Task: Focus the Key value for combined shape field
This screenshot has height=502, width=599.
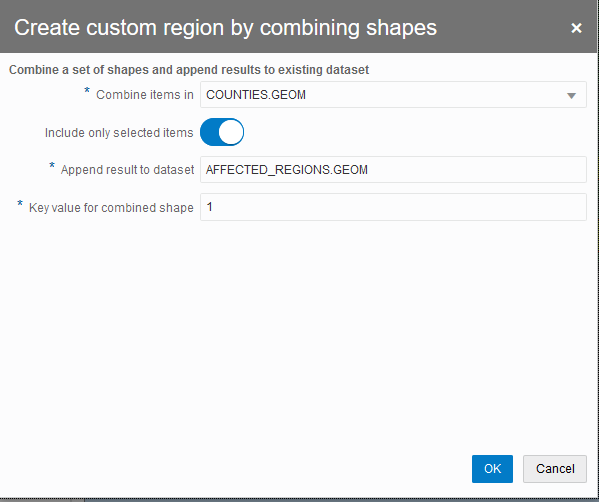Action: [x=393, y=207]
